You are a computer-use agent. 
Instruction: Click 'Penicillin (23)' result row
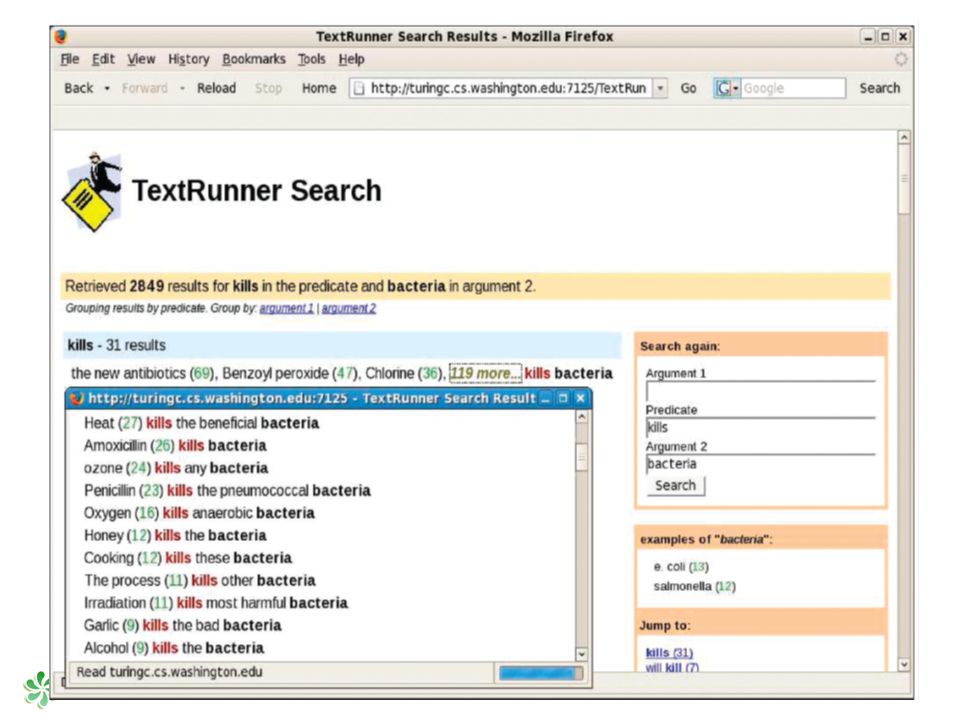click(227, 491)
